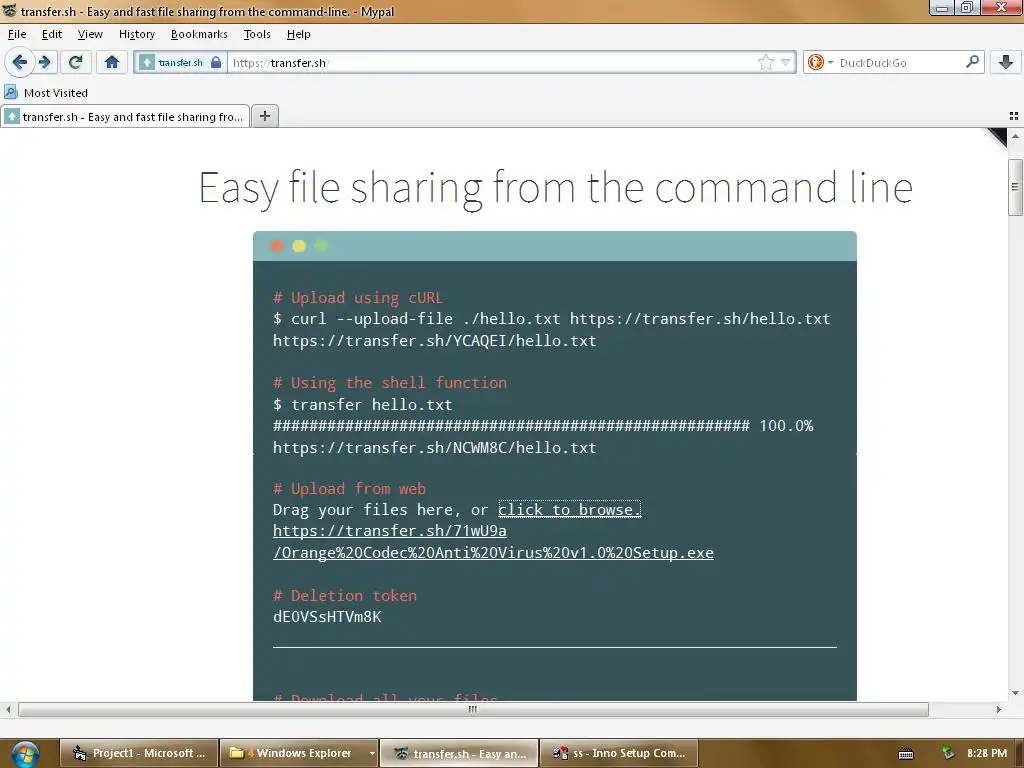The image size is (1024, 768).
Task: Click the Mypal raccoon icon in the title bar
Action: (x=9, y=11)
